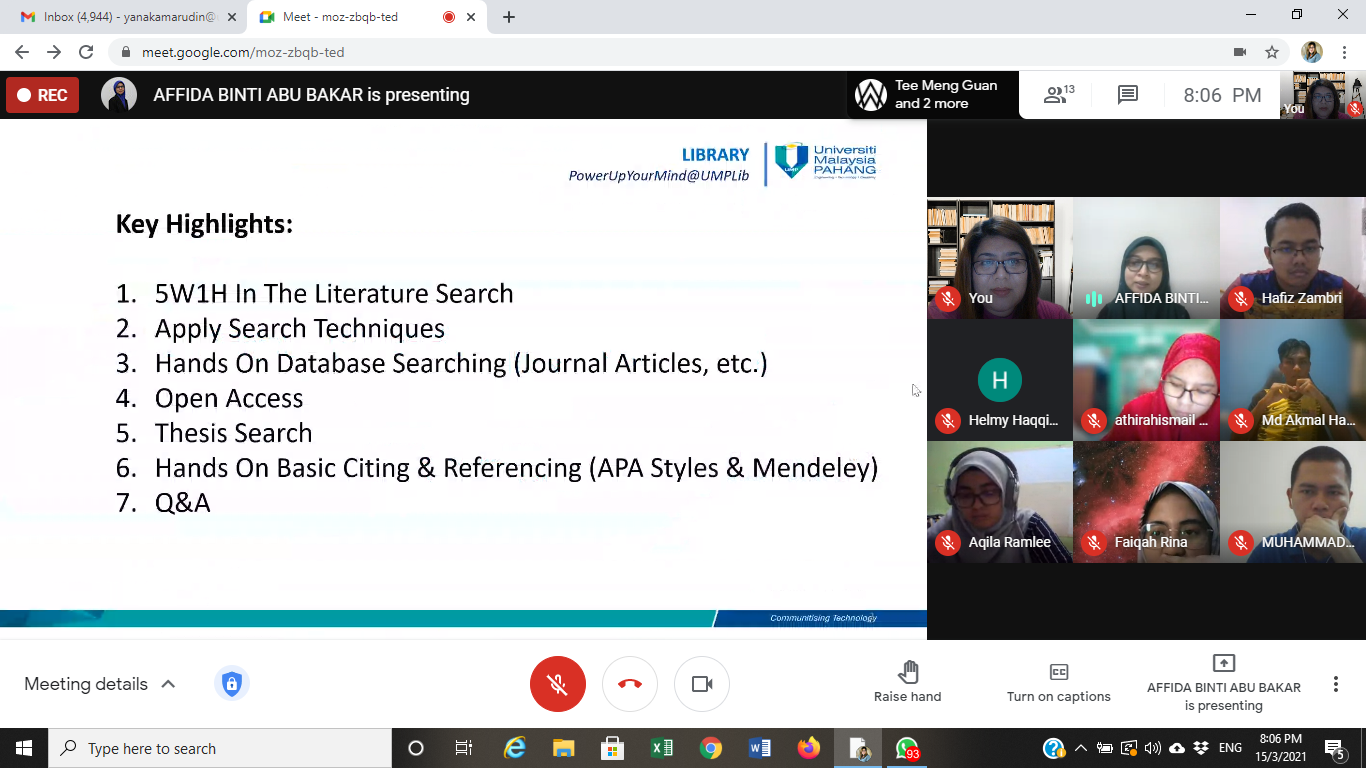The height and width of the screenshot is (768, 1366).
Task: Click ENG language indicator
Action: tap(1231, 748)
